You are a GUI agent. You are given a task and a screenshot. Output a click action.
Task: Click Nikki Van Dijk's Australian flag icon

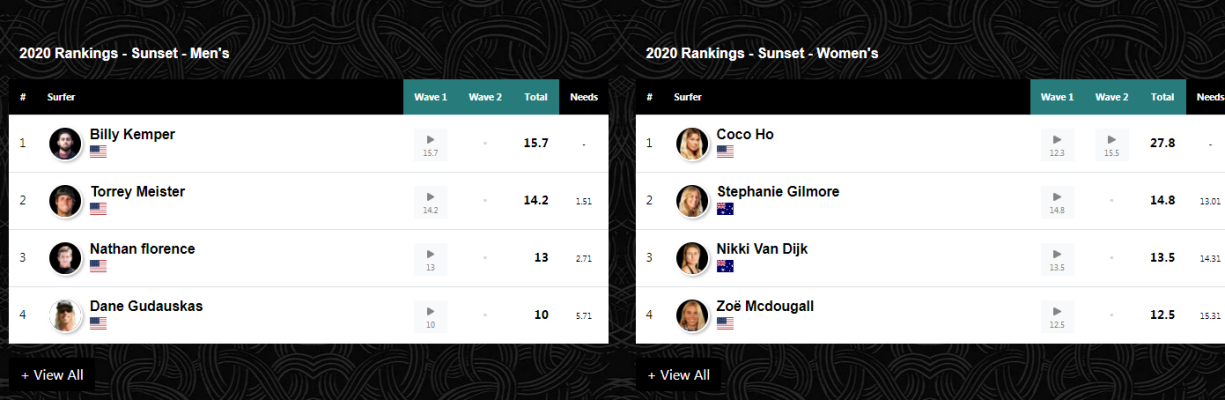pos(725,266)
